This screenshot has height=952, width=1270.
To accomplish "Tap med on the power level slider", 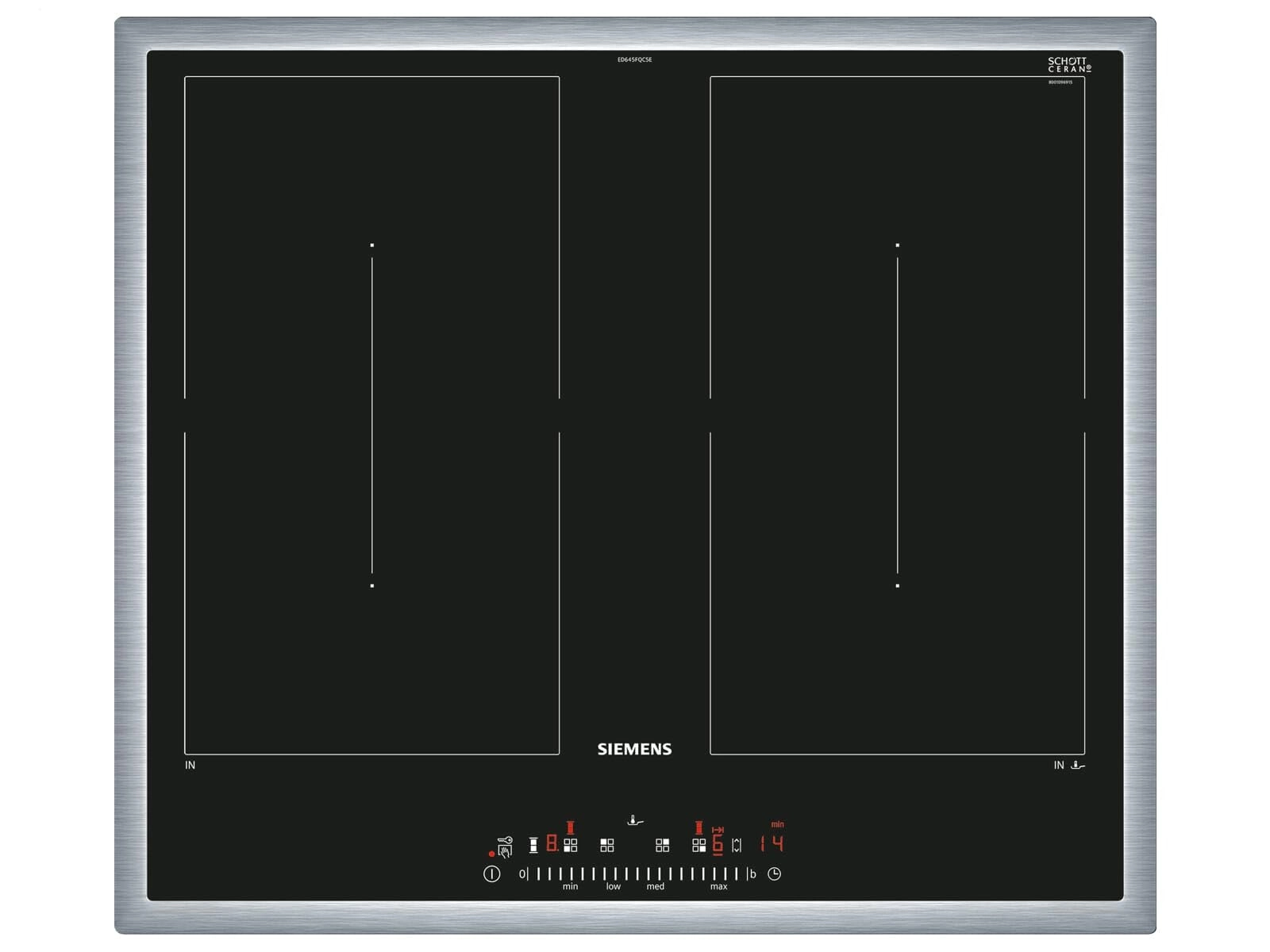I will (656, 886).
